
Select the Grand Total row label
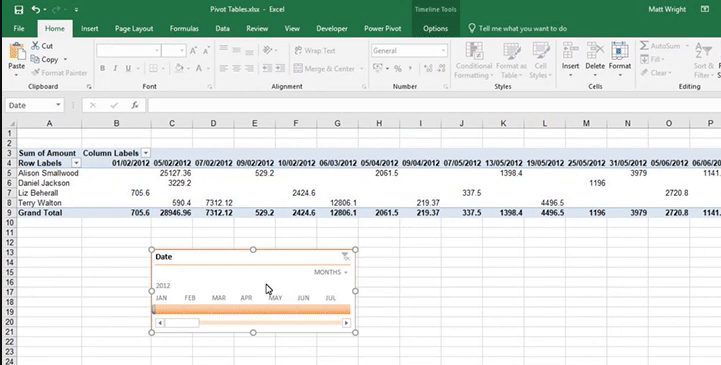pos(40,213)
